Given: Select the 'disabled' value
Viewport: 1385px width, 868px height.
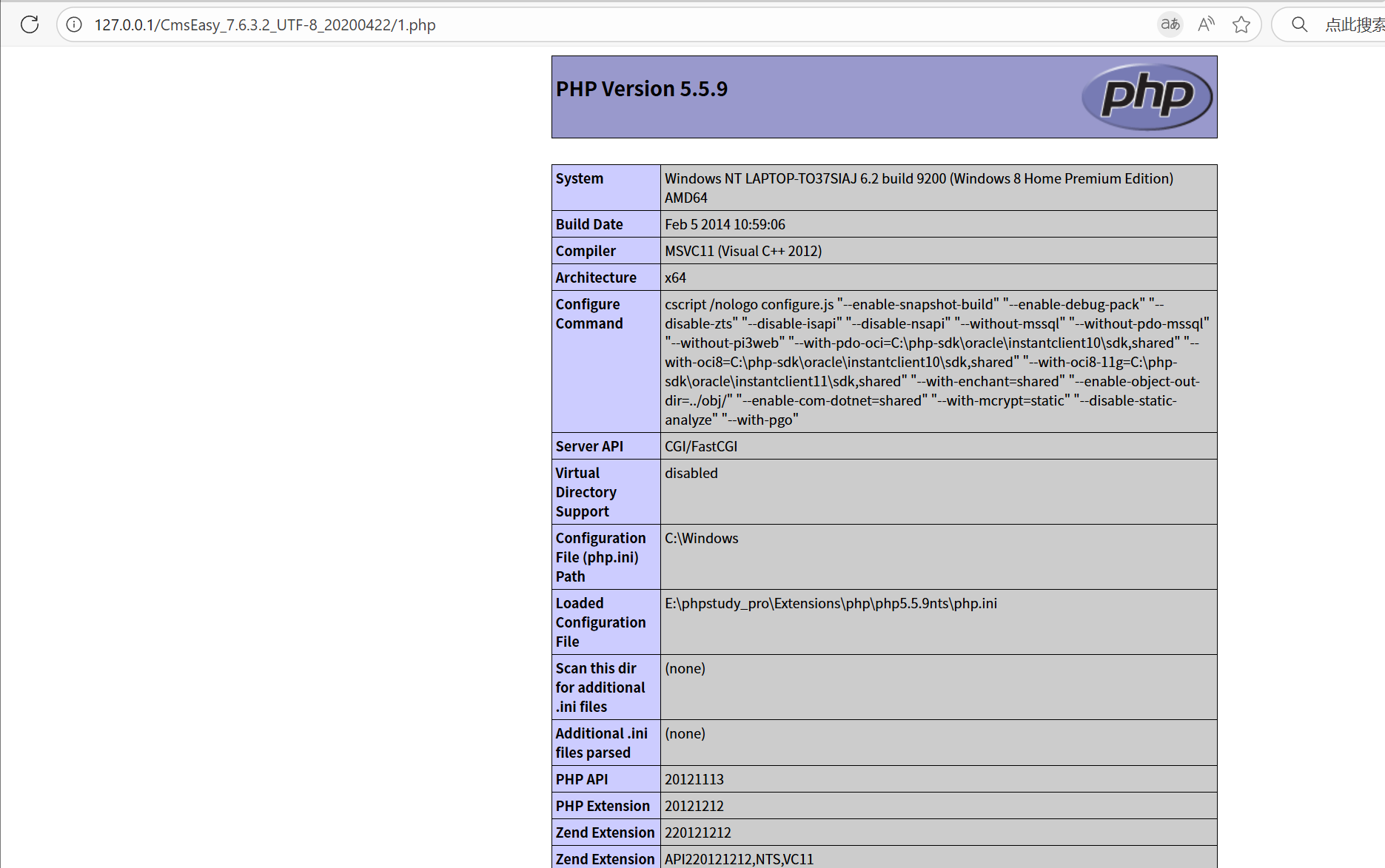Looking at the screenshot, I should [691, 473].
